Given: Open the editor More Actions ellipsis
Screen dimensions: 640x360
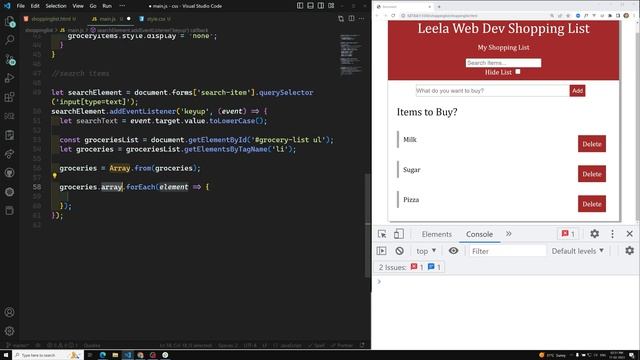Looking at the screenshot, I should [x=362, y=19].
